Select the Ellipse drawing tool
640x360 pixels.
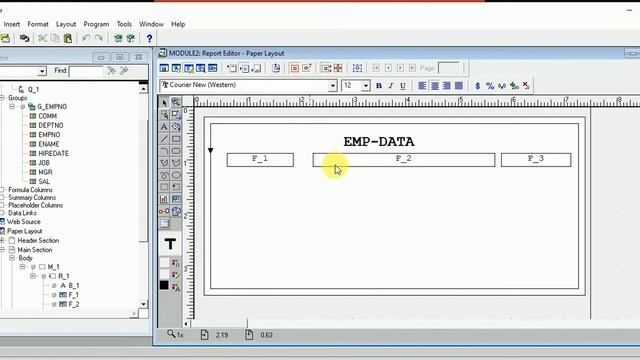click(x=176, y=175)
